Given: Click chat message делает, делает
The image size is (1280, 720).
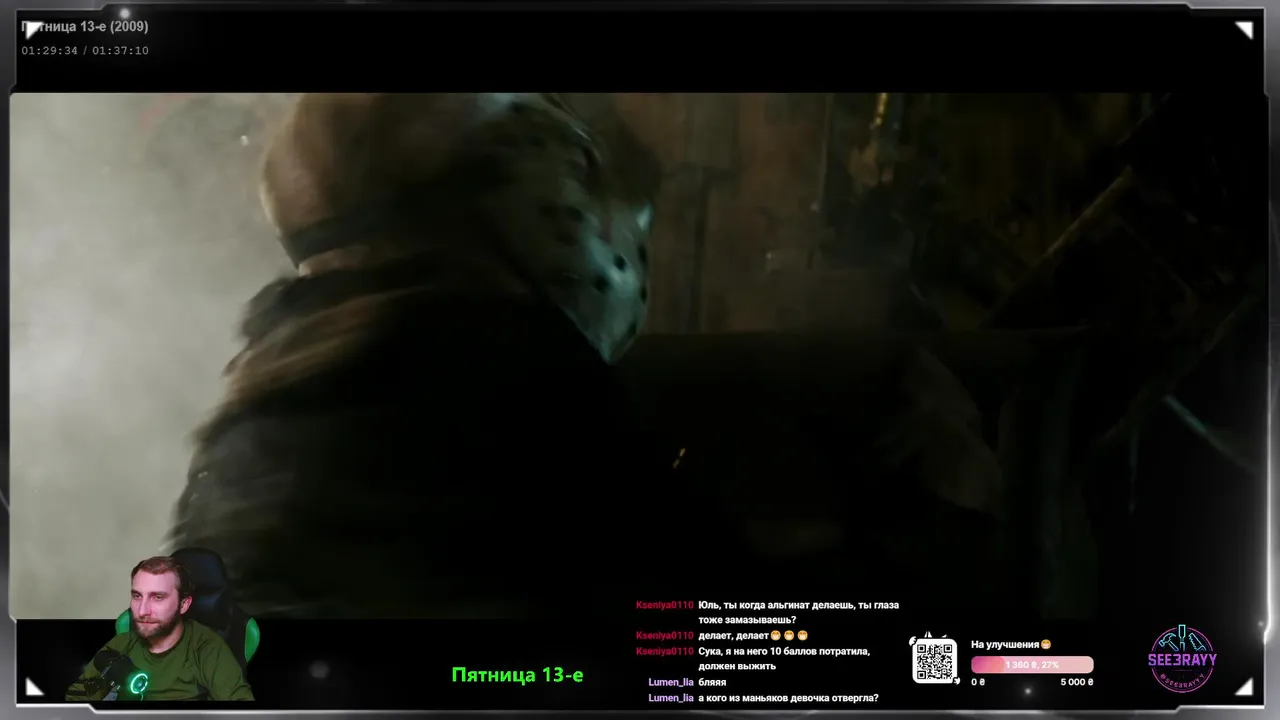Looking at the screenshot, I should pos(753,635).
